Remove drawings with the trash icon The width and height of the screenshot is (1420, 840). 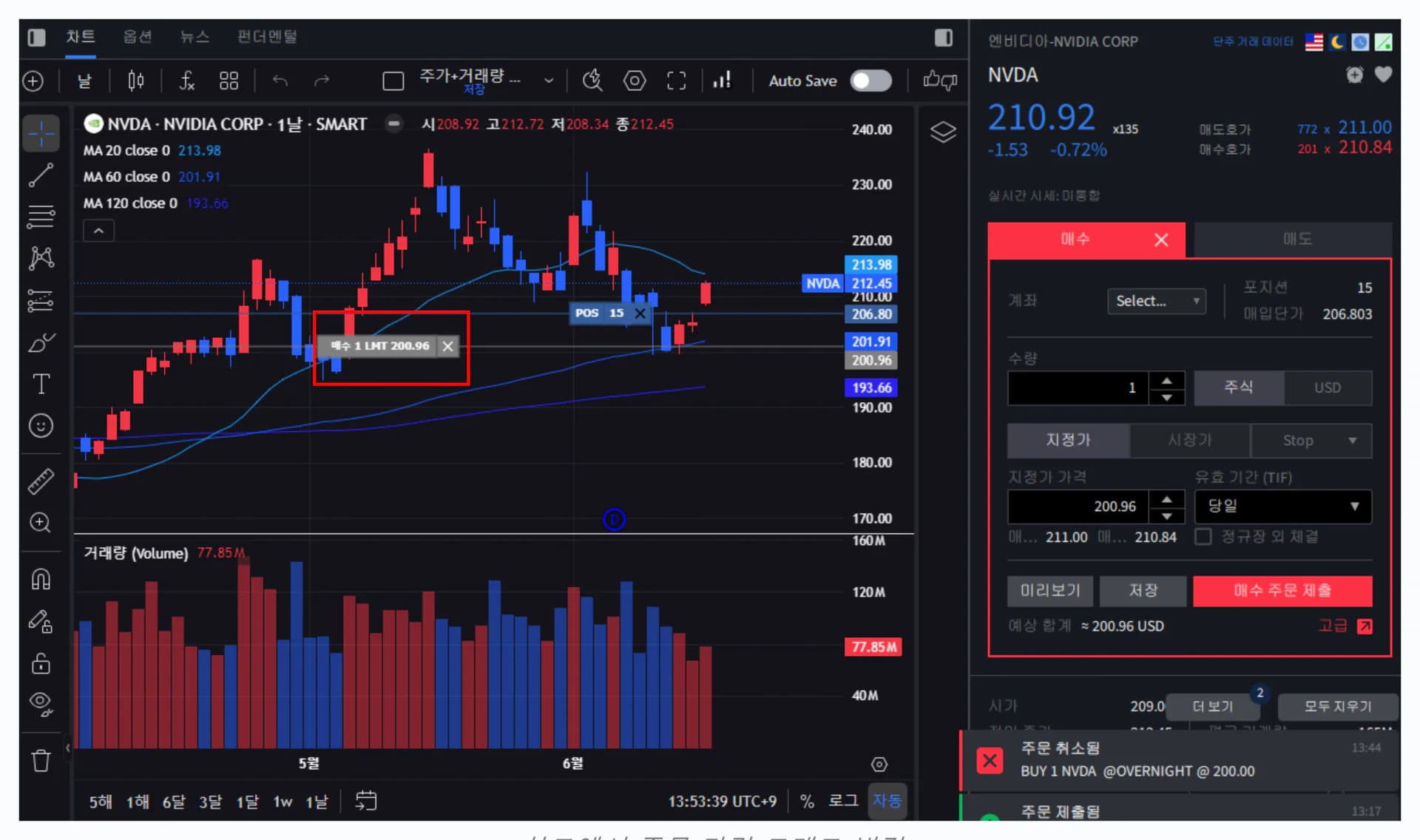pos(41,760)
